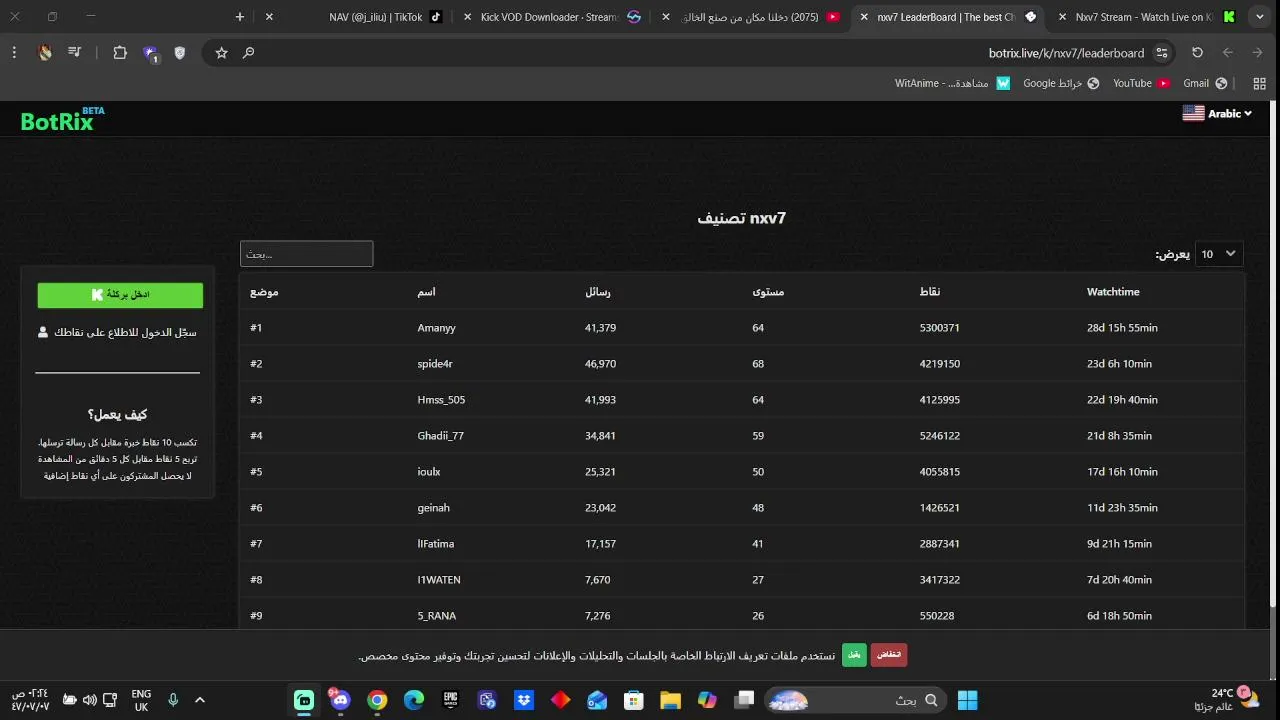Accept cookies with the green button

pyautogui.click(x=854, y=655)
